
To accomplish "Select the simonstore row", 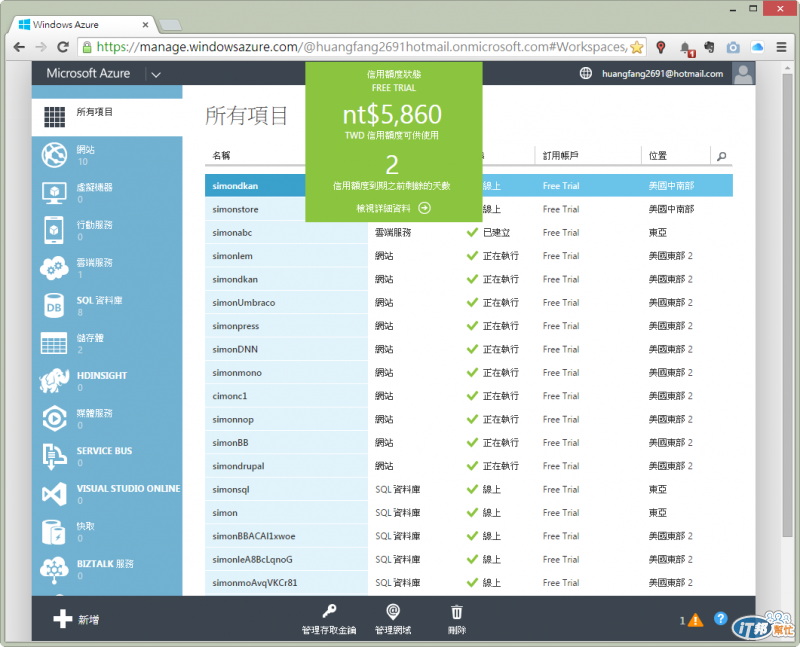I will coord(468,209).
